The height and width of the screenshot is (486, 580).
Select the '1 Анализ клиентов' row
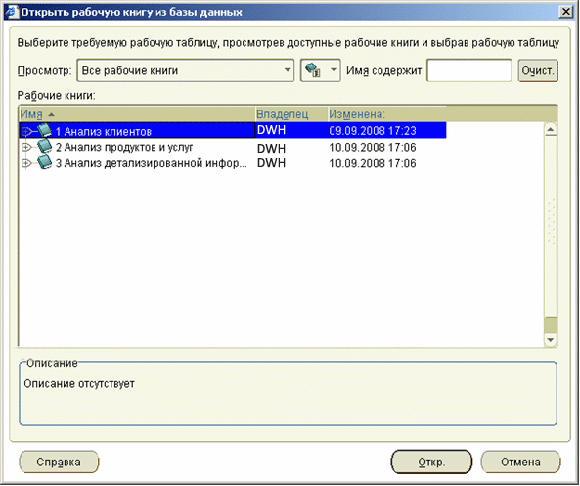pos(233,130)
